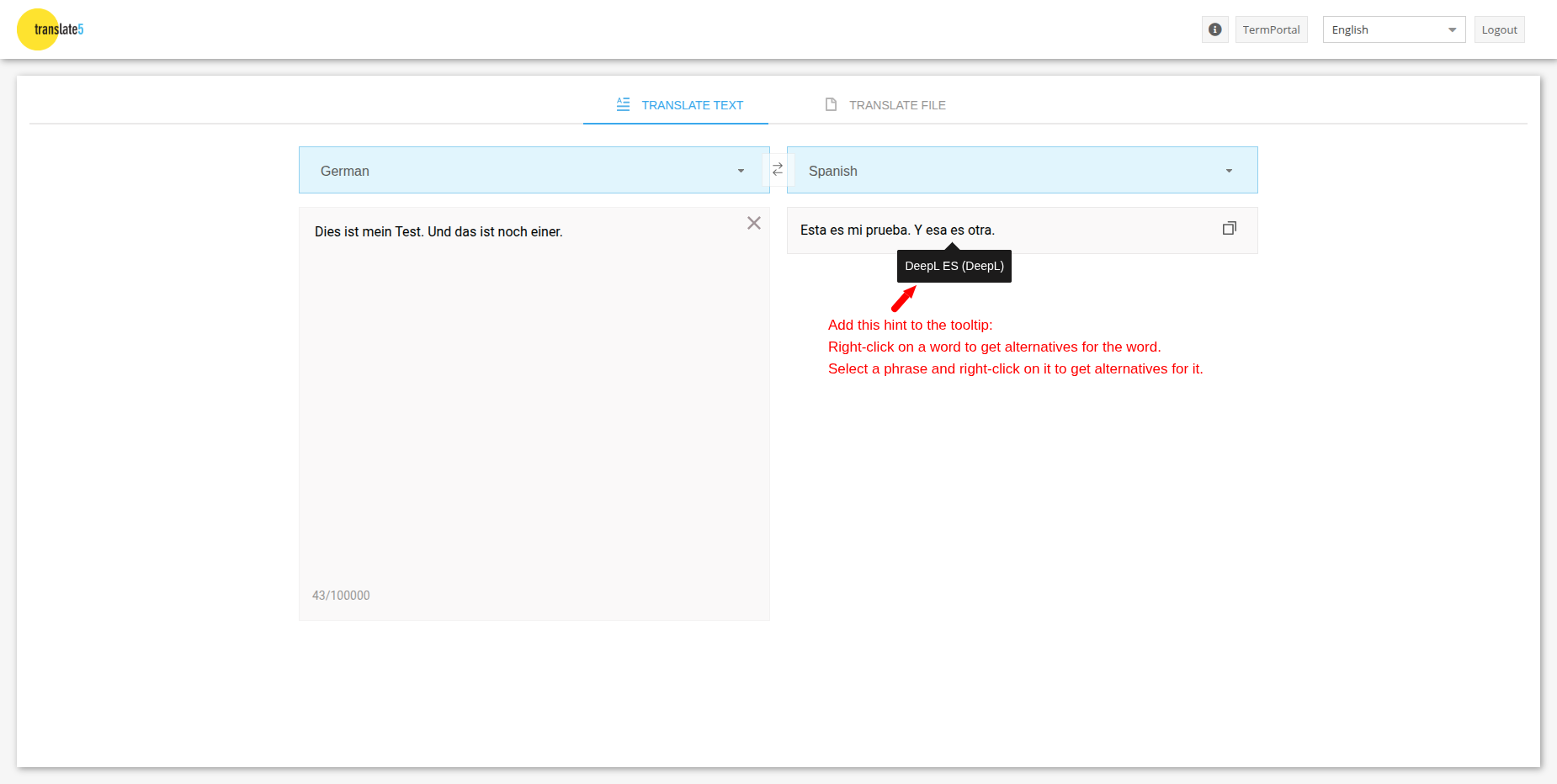Log out using the Logout button
Viewport: 1557px width, 784px height.
pyautogui.click(x=1499, y=29)
